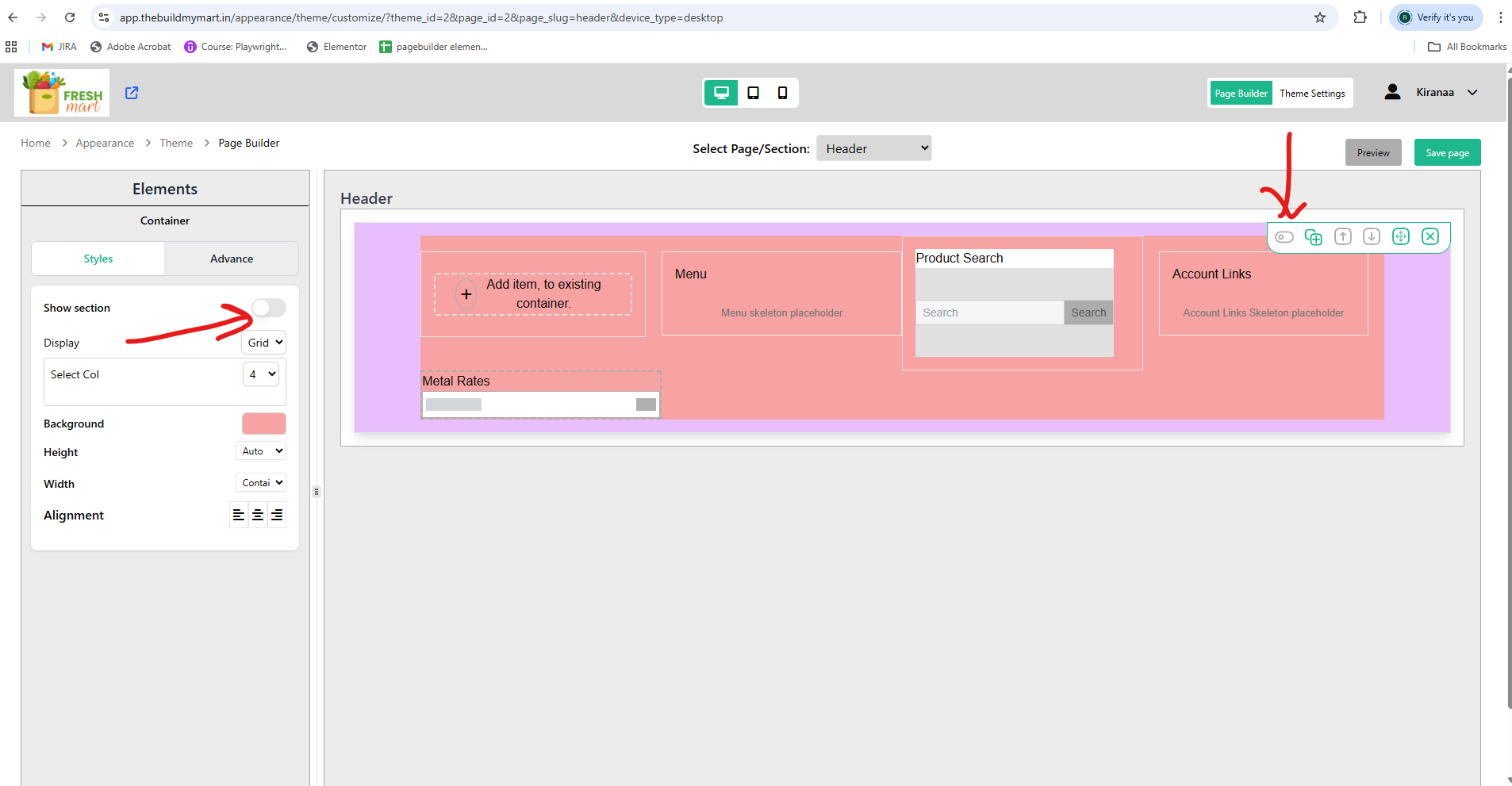Image resolution: width=1512 pixels, height=786 pixels.
Task: Toggle the Show section switch
Action: point(269,308)
